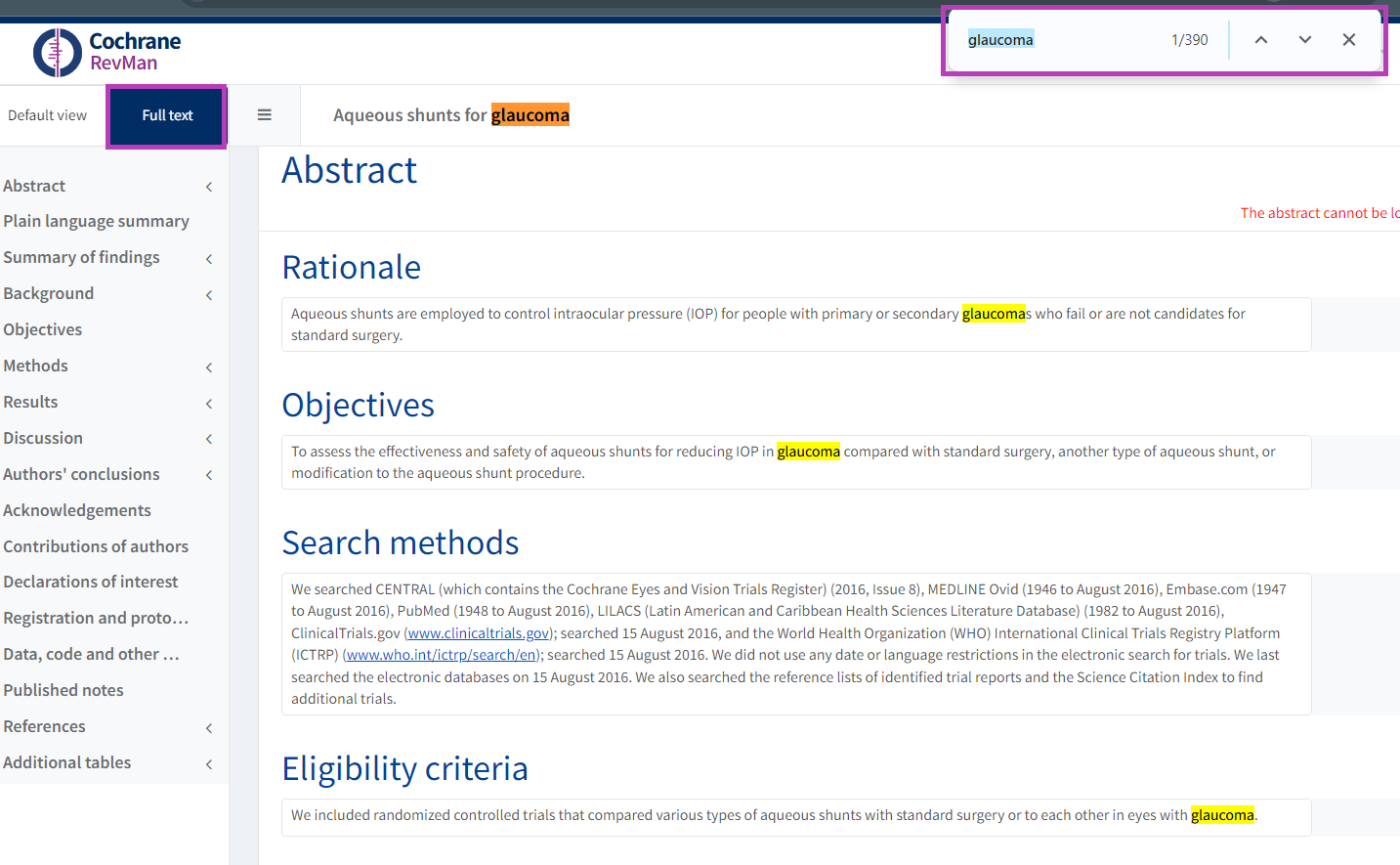Click the glaucoma find search field
The height and width of the screenshot is (865, 1400).
click(x=1060, y=40)
